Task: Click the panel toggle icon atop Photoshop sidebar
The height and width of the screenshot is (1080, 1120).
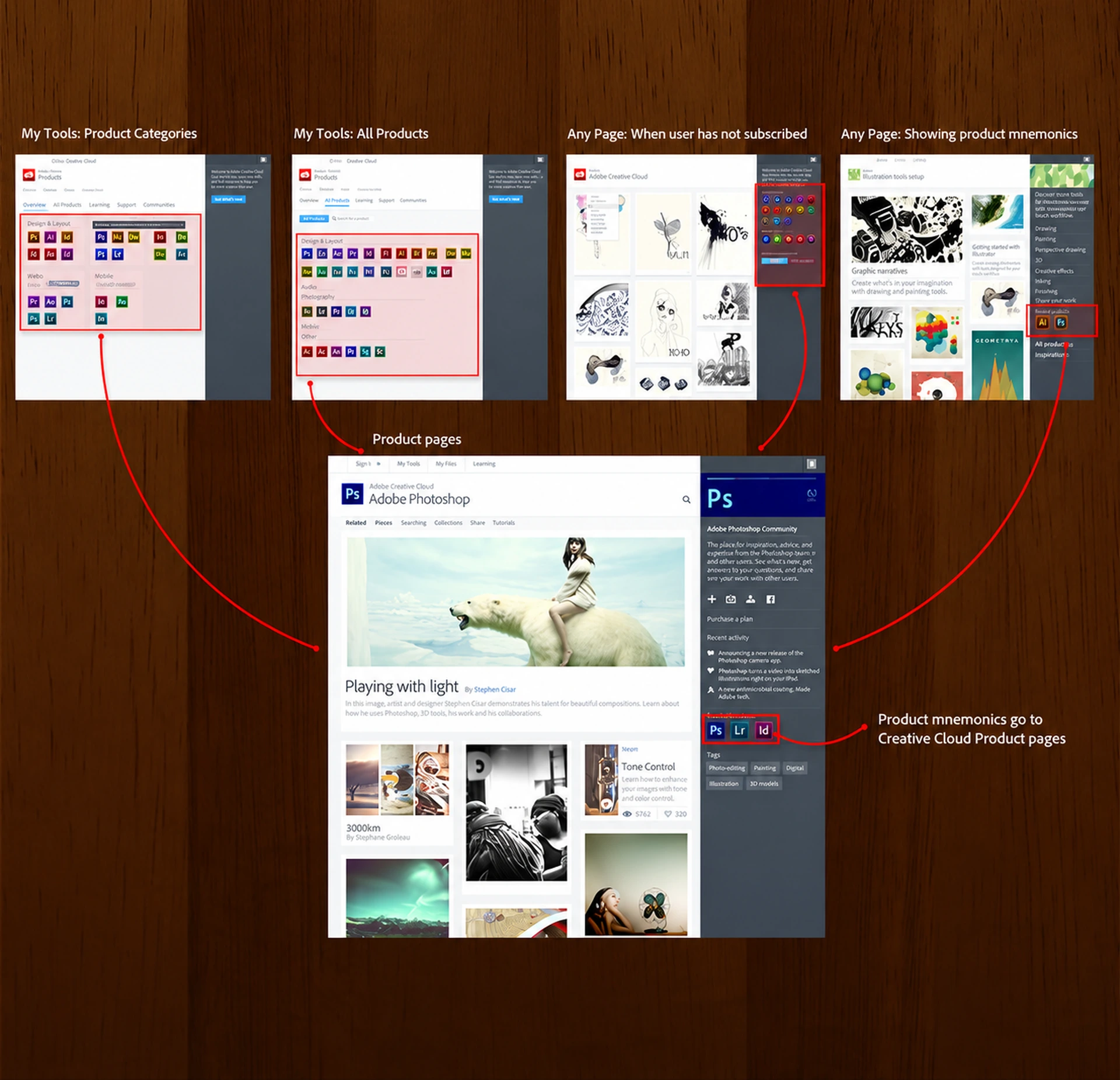Action: tap(811, 464)
